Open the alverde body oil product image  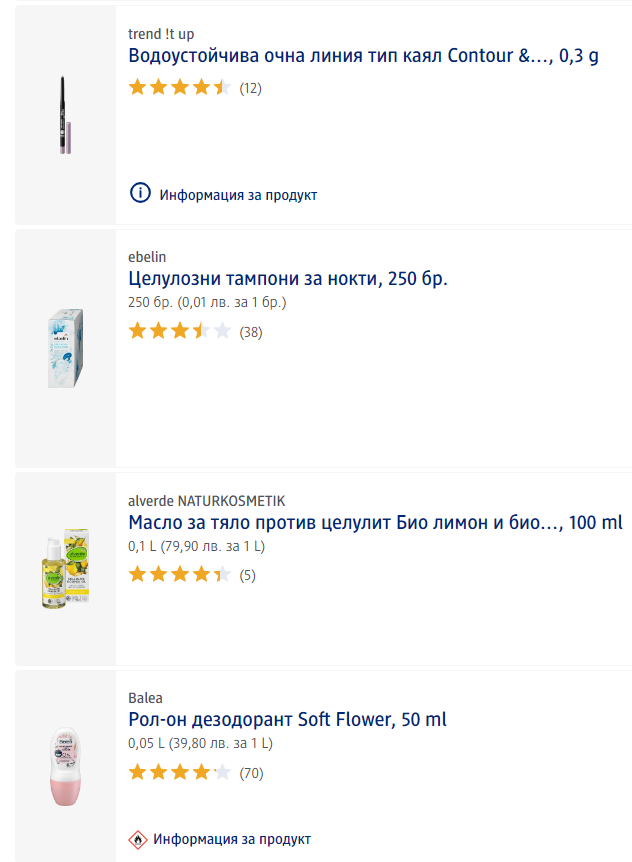[x=66, y=568]
